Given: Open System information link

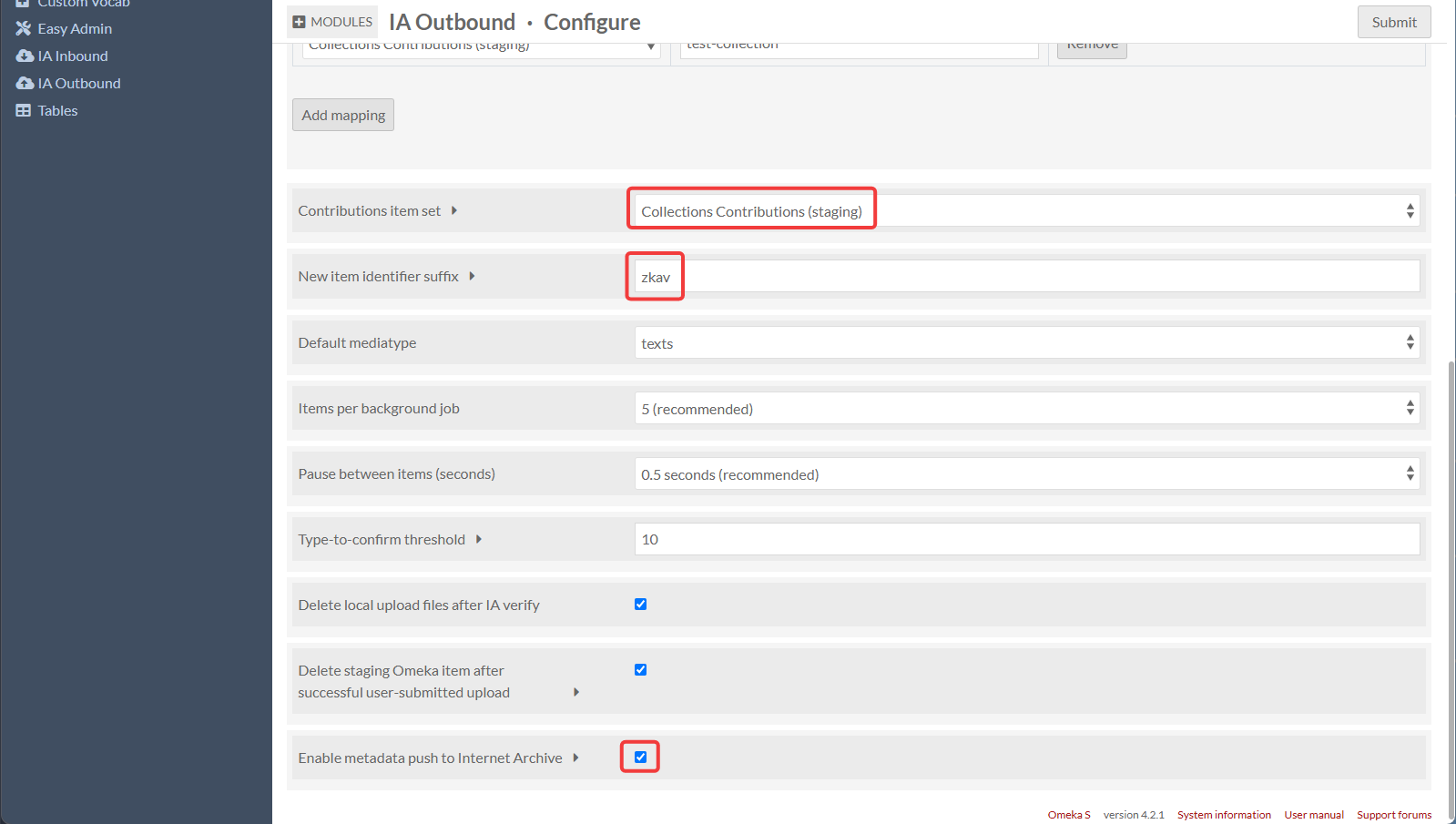Looking at the screenshot, I should pyautogui.click(x=1224, y=815).
